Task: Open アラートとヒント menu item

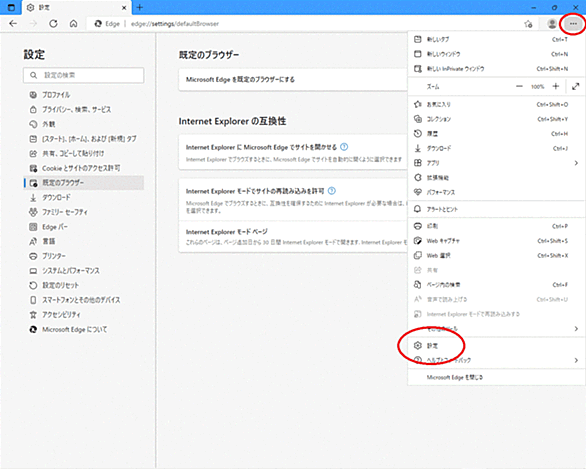Action: (x=496, y=209)
